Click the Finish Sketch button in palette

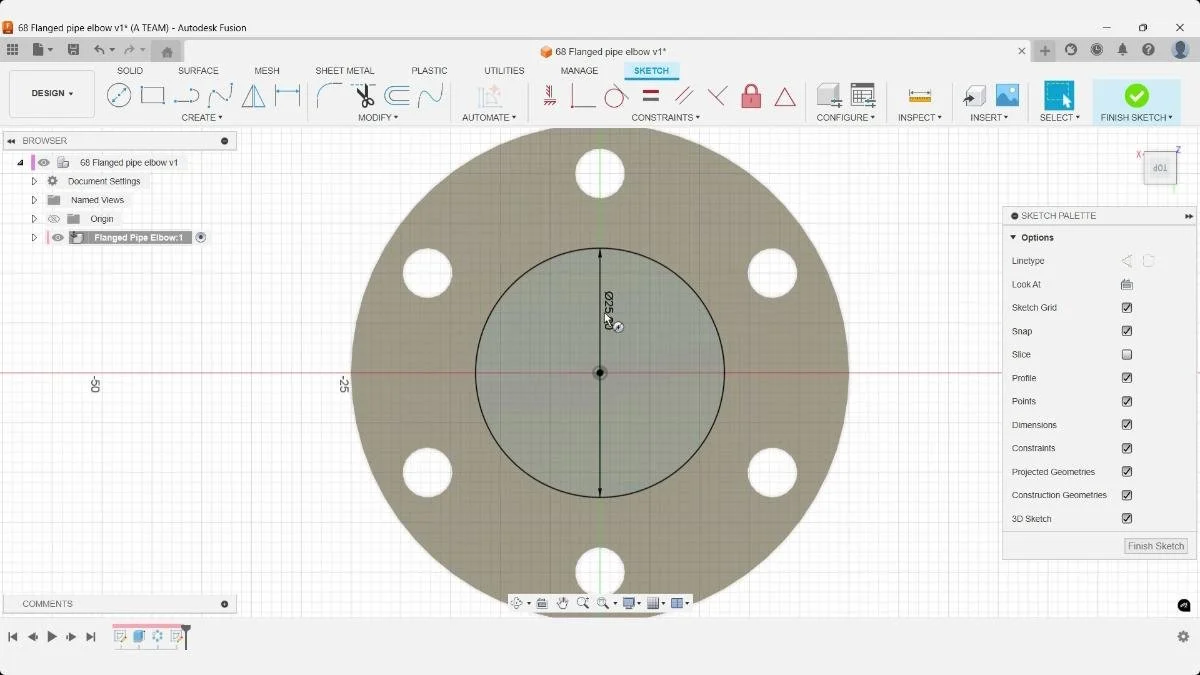click(1156, 546)
